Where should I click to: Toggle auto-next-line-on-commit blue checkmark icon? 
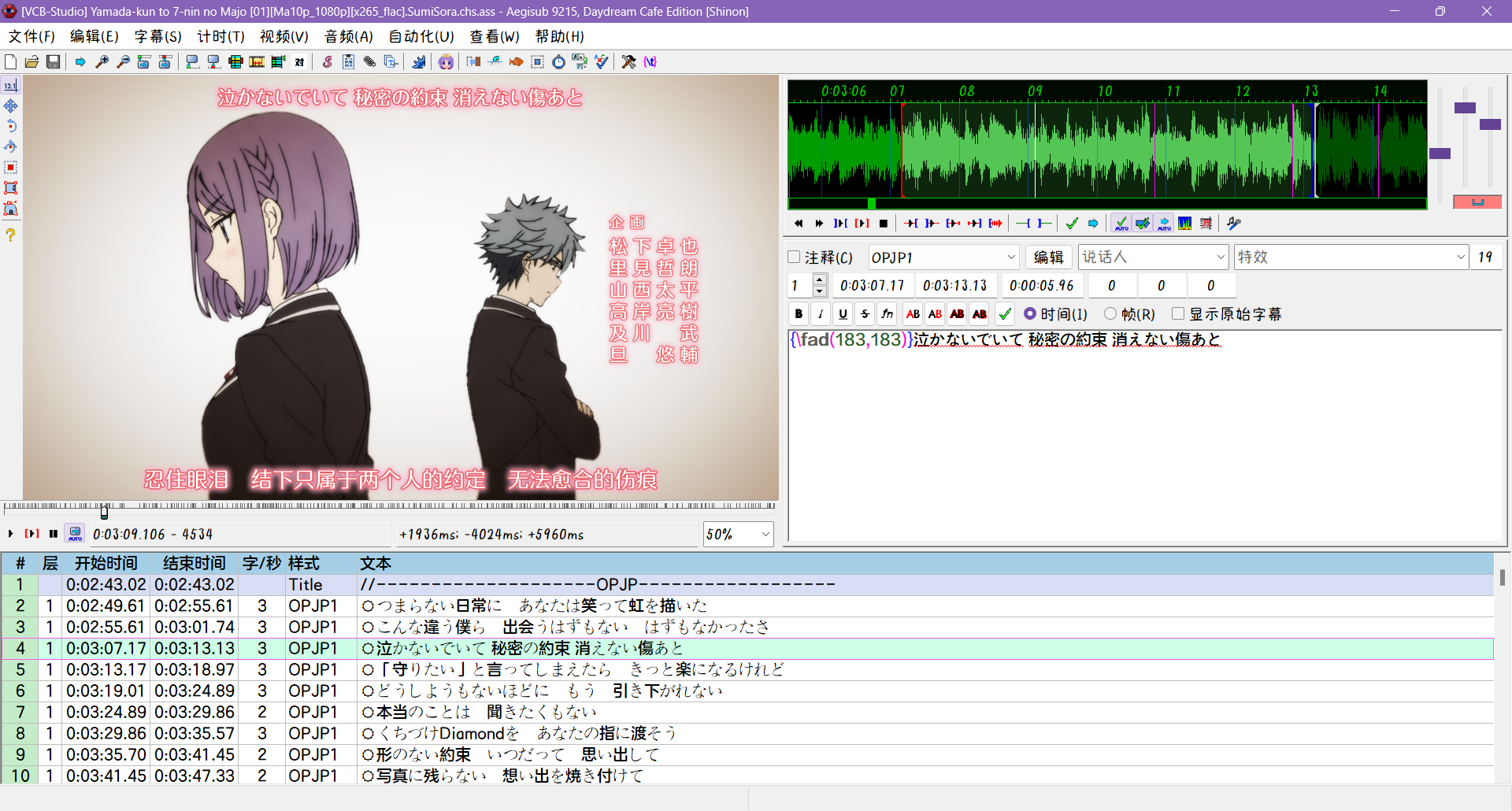pyautogui.click(x=1143, y=224)
